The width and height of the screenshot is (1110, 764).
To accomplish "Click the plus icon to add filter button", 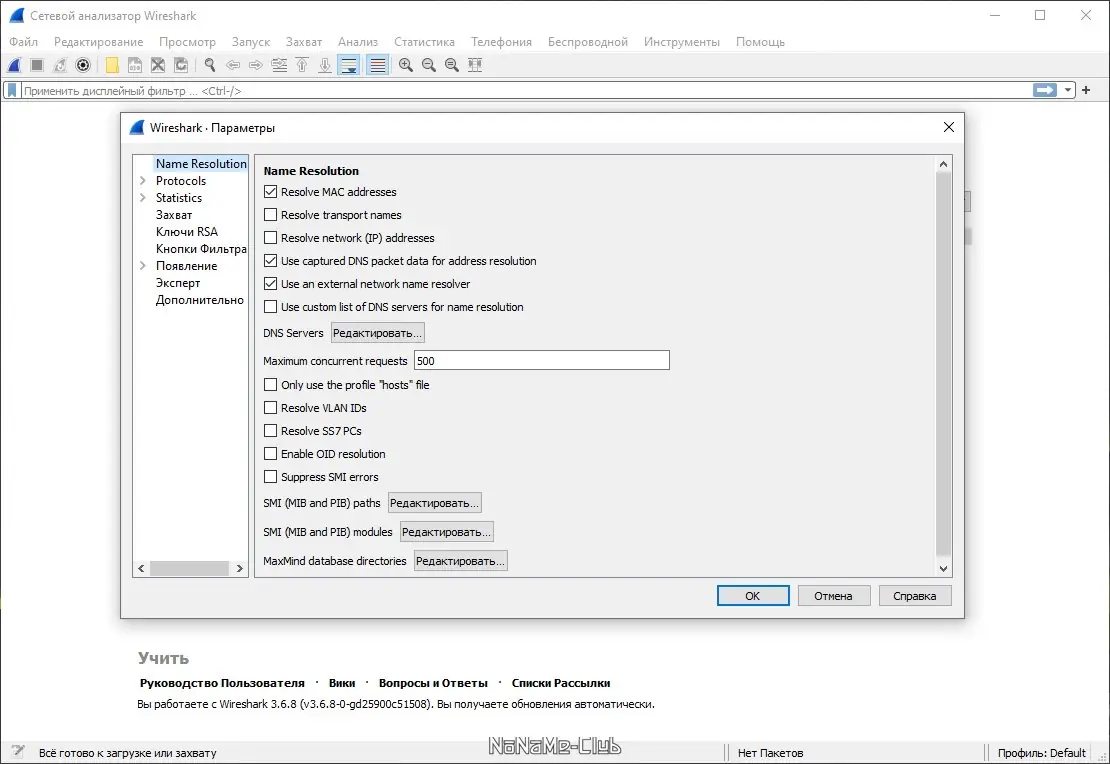I will [1086, 90].
